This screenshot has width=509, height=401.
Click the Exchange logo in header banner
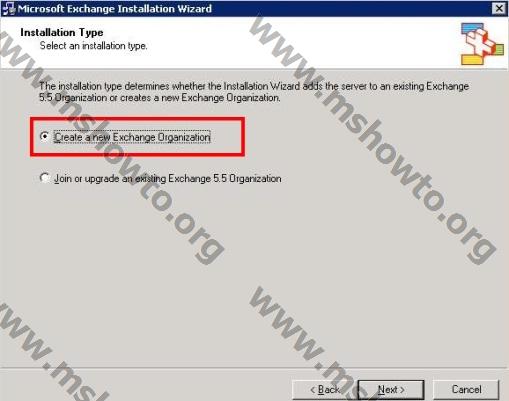482,43
